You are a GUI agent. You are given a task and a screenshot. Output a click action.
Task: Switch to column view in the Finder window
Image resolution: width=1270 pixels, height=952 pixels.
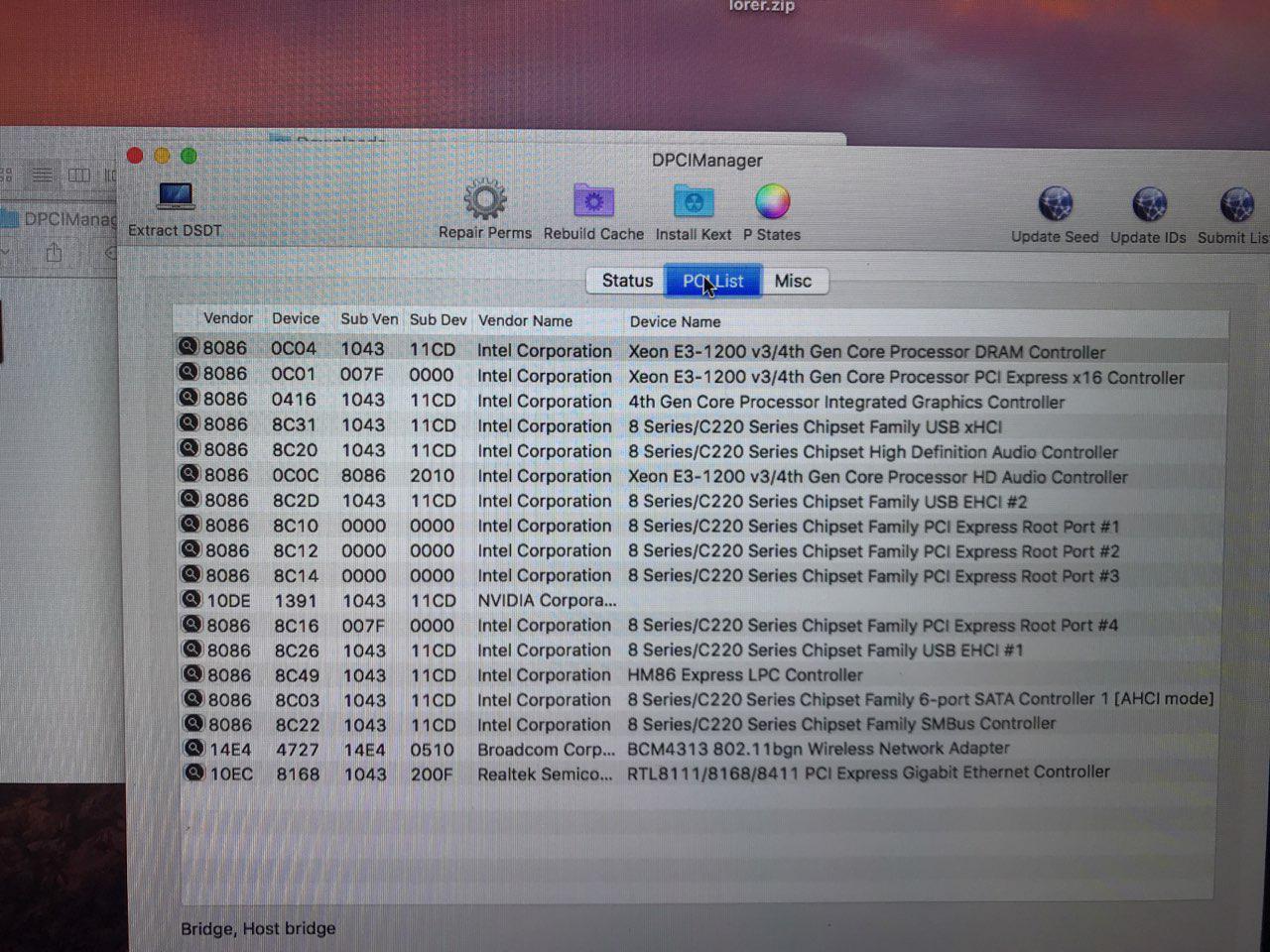coord(78,176)
